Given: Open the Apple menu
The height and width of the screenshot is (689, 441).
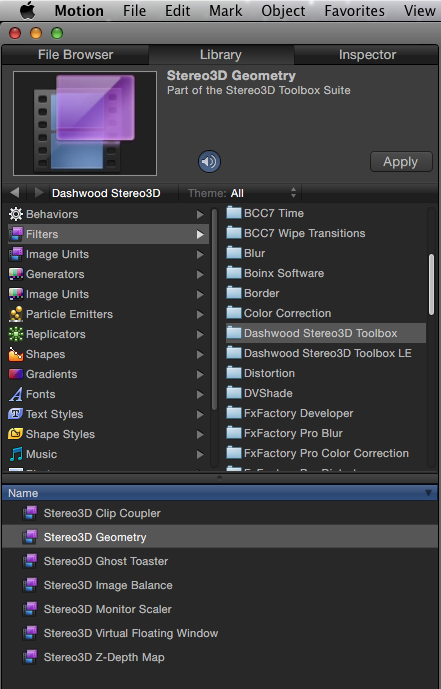Looking at the screenshot, I should coord(28,10).
